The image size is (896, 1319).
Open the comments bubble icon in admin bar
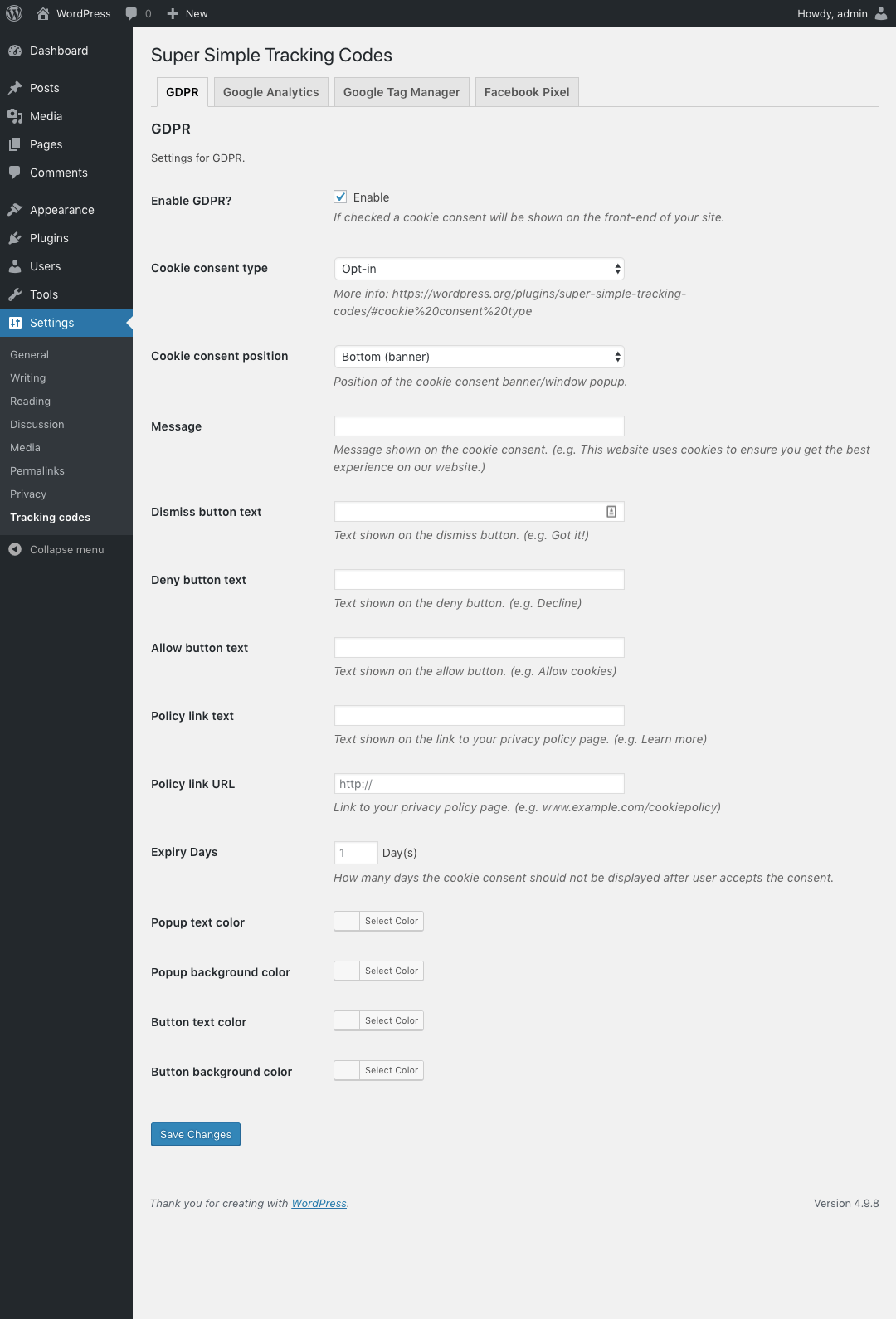click(131, 14)
